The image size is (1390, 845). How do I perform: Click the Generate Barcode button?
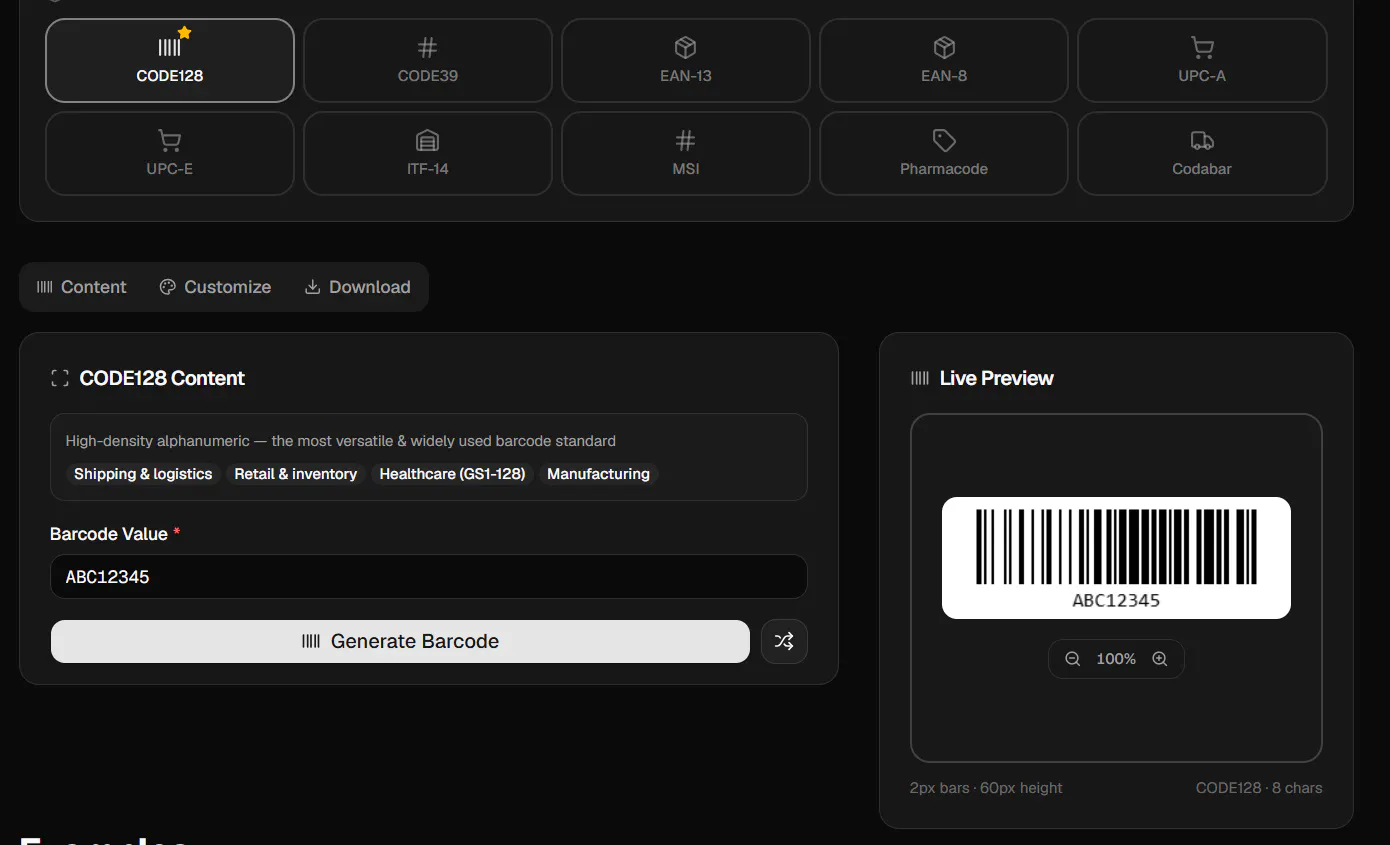[x=400, y=641]
